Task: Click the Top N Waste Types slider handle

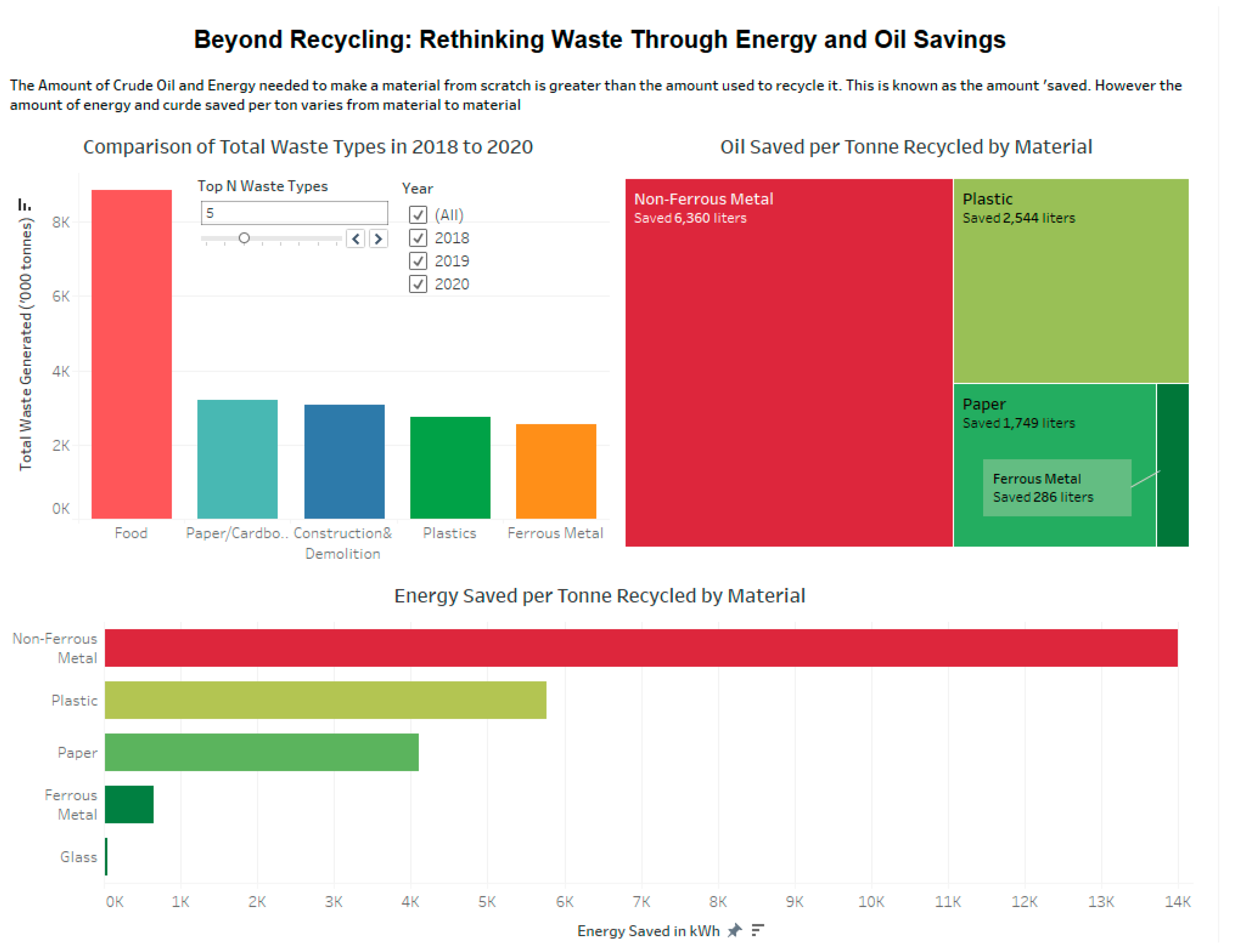Action: tap(244, 238)
